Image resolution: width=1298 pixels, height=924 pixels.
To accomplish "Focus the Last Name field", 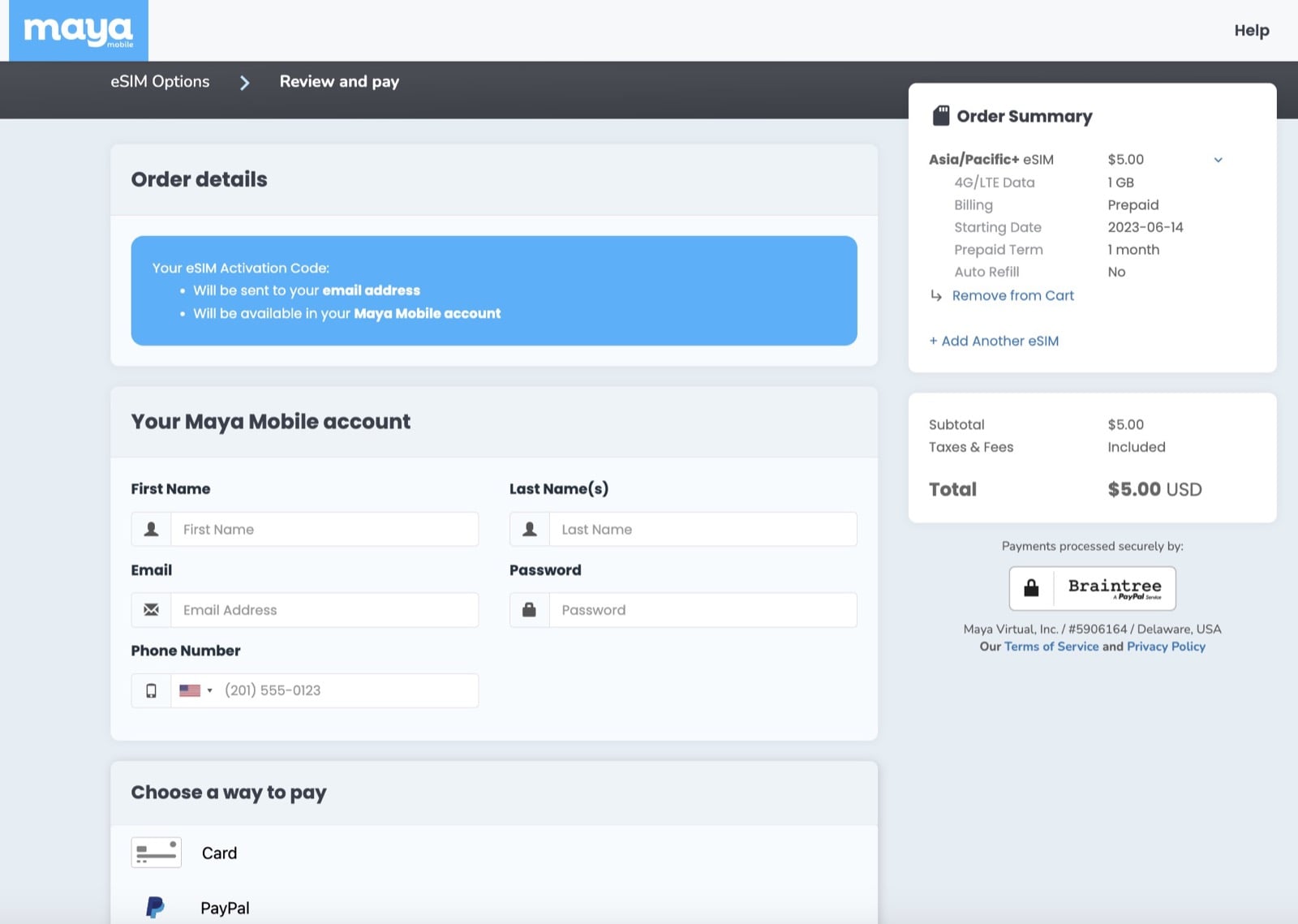I will [703, 529].
